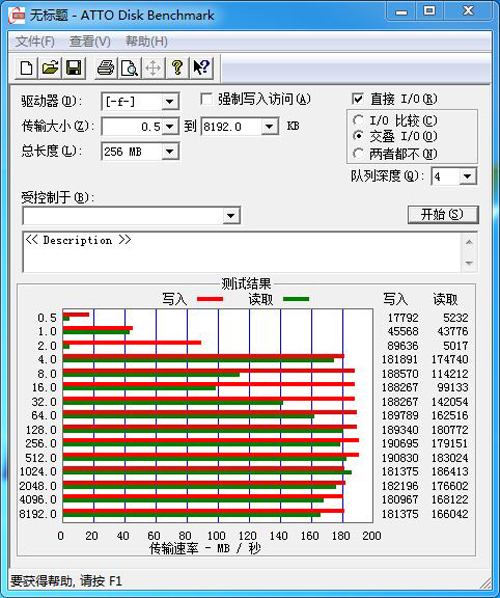The width and height of the screenshot is (500, 598).
Task: Click read value 43776 for 1.0 row
Action: click(x=453, y=331)
